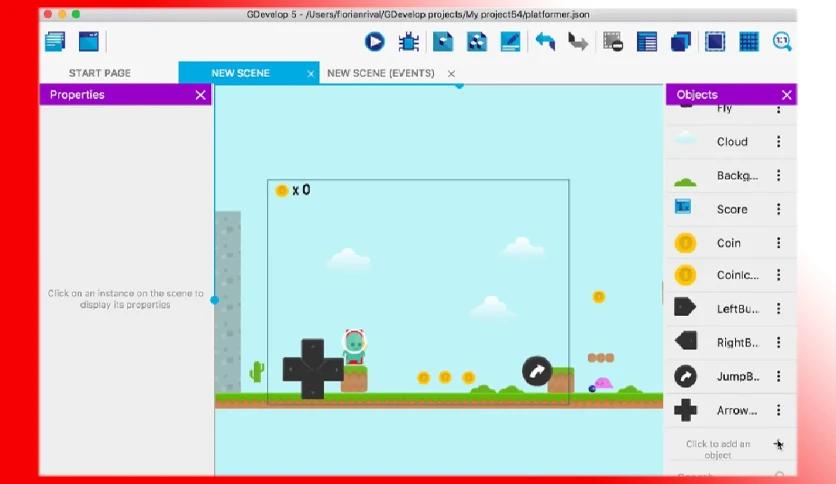Open the Score object's three-dot menu
Screen dimensions: 836x484
click(x=778, y=209)
